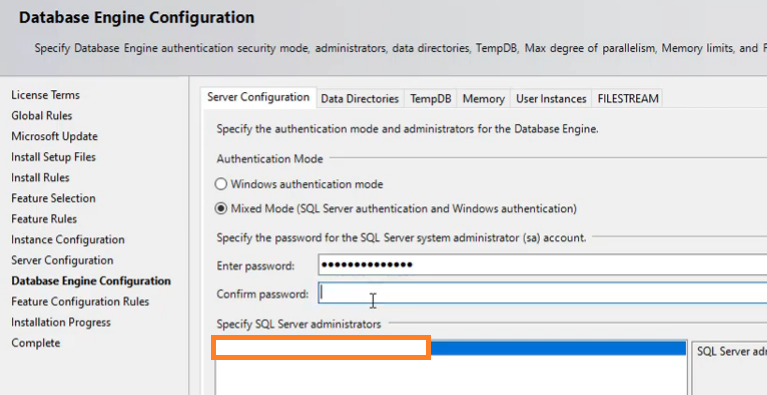The height and width of the screenshot is (395, 767).
Task: Open the TempDB tab
Action: tap(430, 99)
